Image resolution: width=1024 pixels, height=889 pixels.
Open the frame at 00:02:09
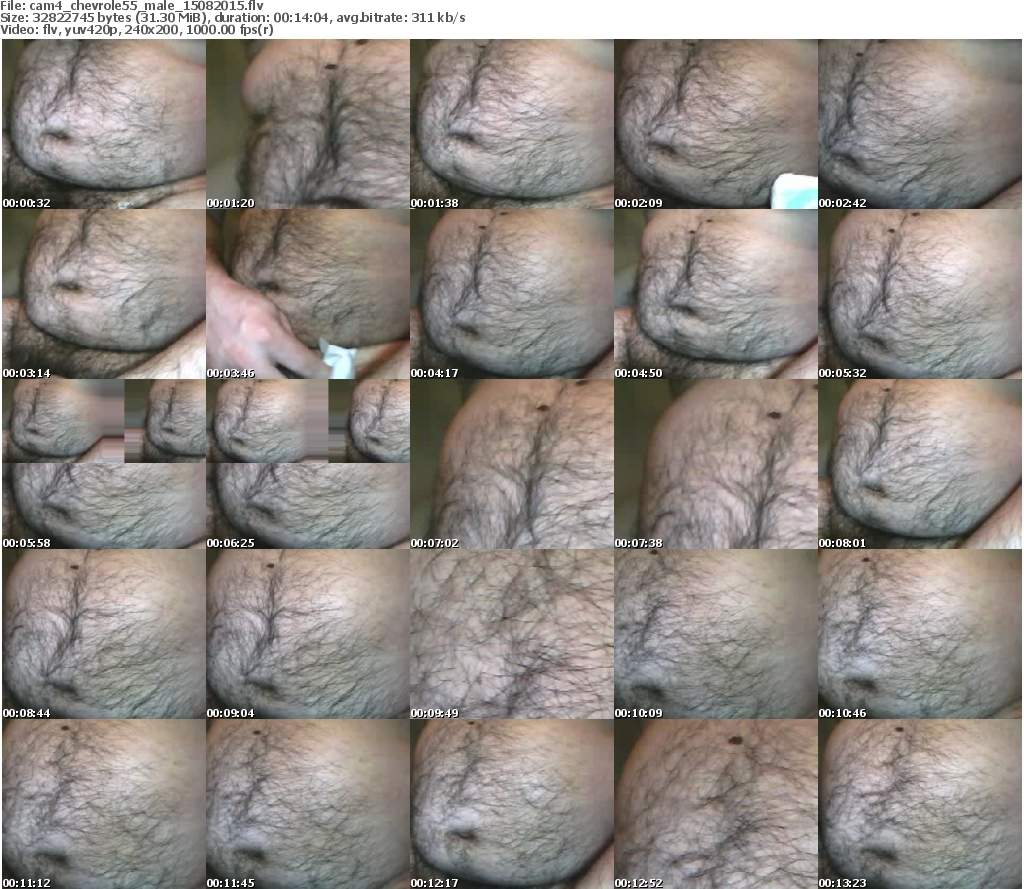click(715, 124)
